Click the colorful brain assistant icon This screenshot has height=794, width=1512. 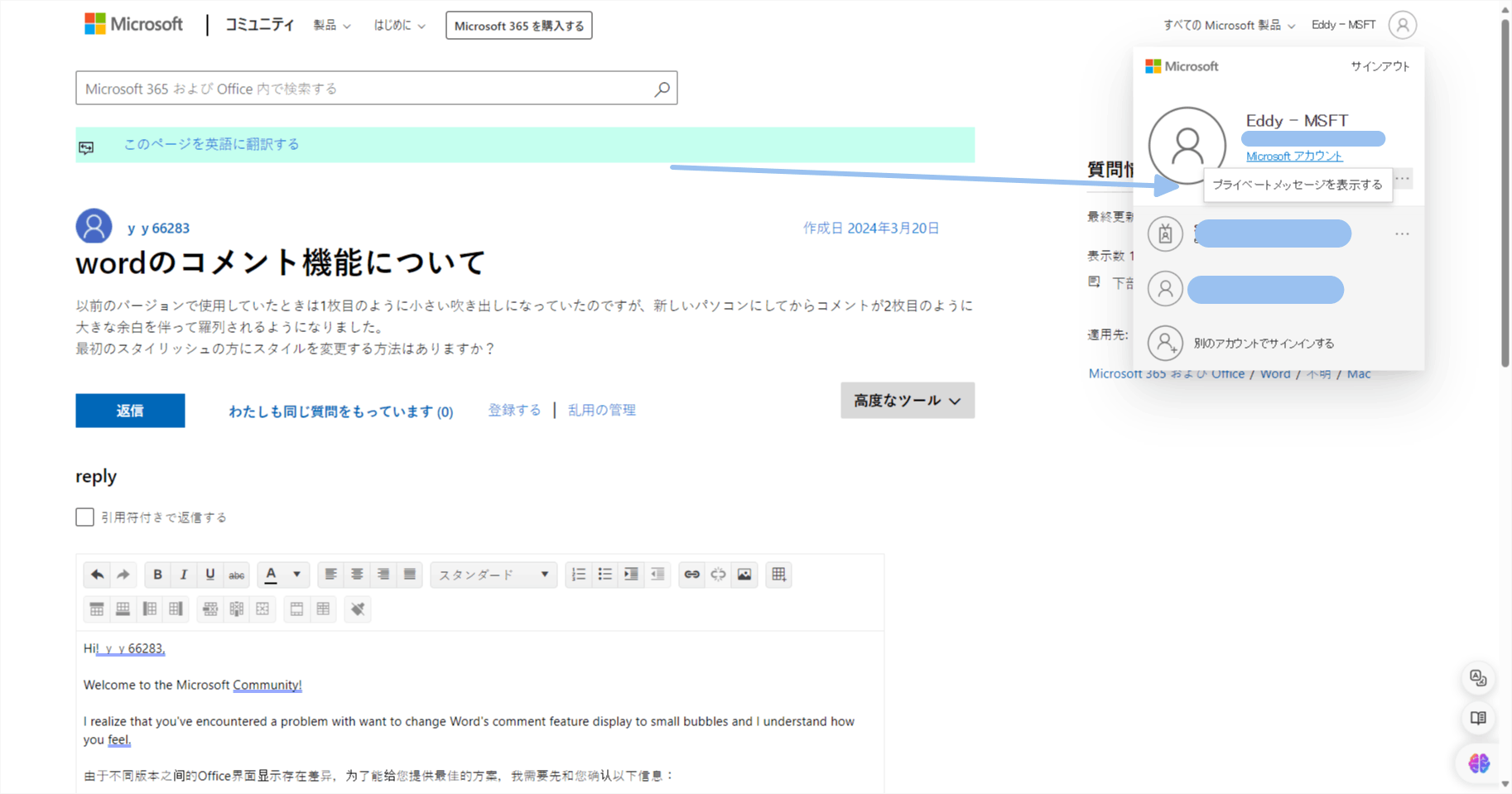tap(1478, 763)
